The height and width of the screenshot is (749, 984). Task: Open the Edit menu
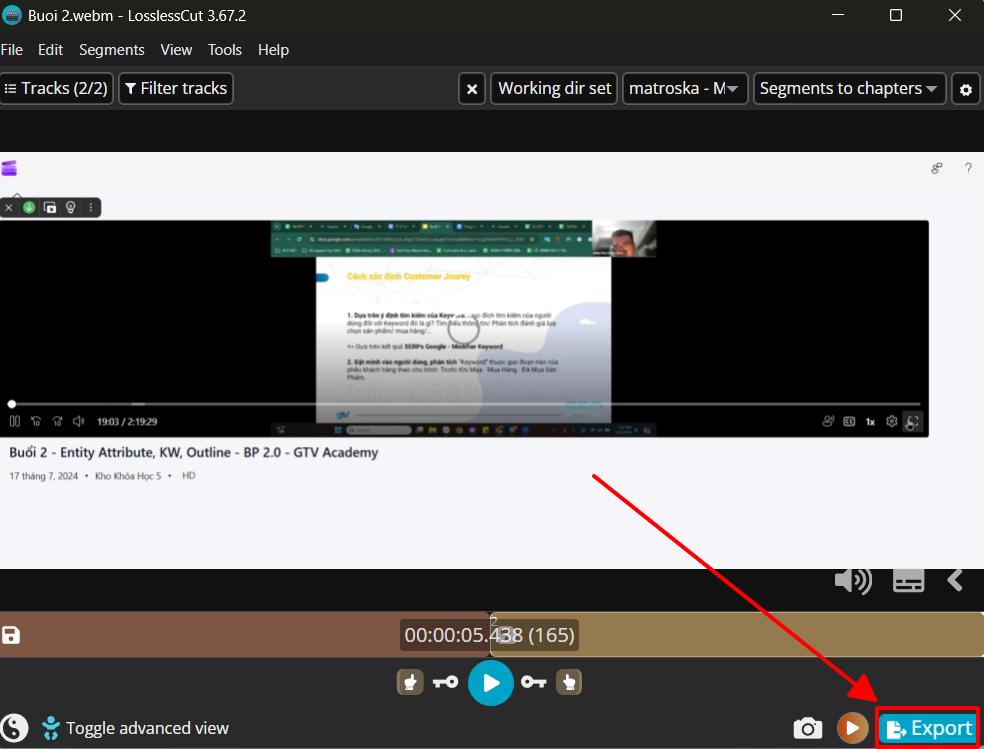pos(50,50)
